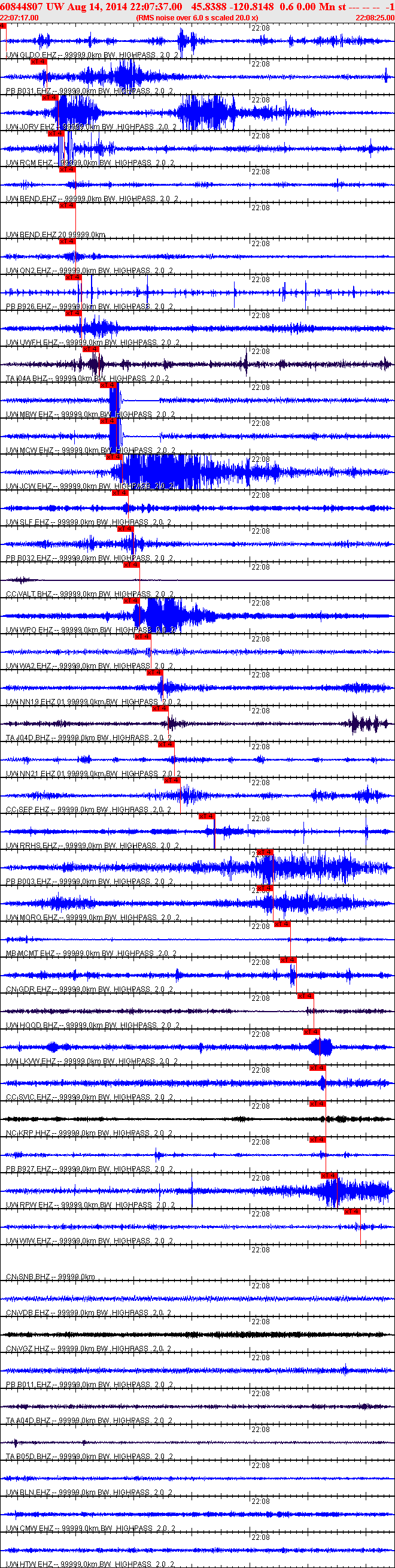
Task: Select the UW RPW EHZ station label
Action: point(91,1204)
